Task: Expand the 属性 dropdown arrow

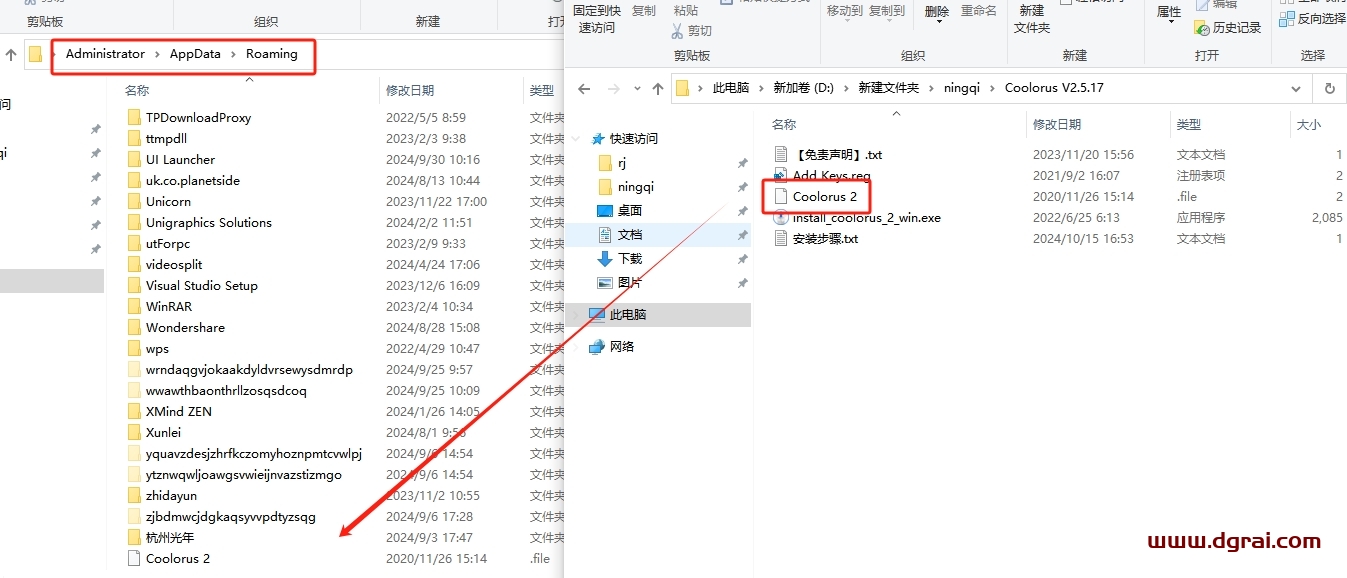Action: pyautogui.click(x=1169, y=23)
